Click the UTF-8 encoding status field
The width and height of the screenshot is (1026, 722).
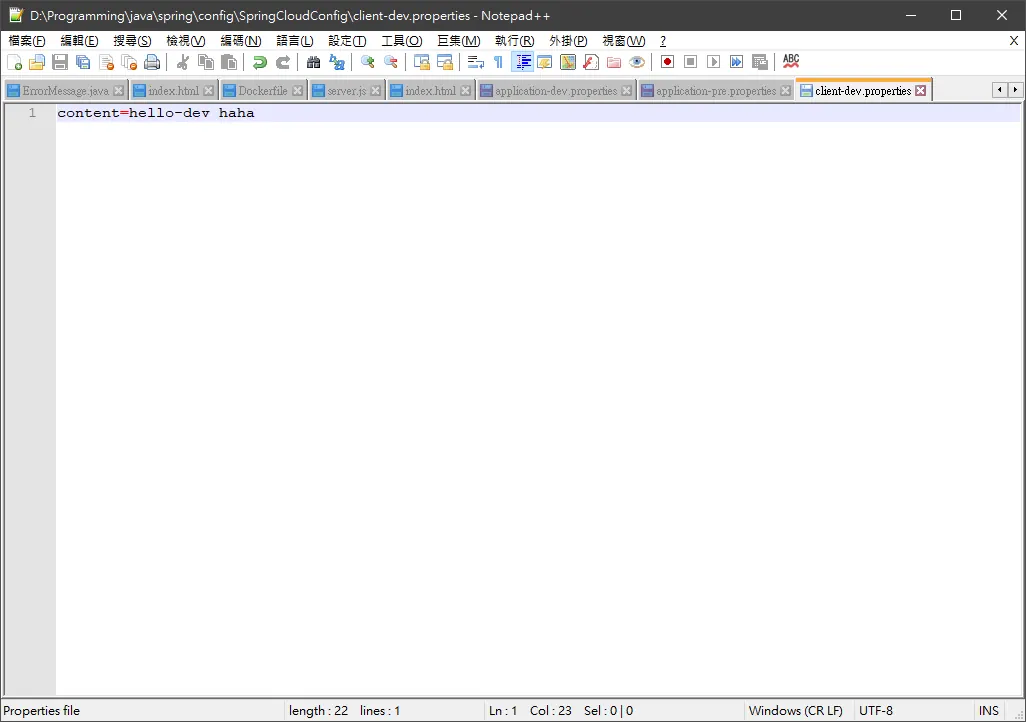click(x=876, y=711)
